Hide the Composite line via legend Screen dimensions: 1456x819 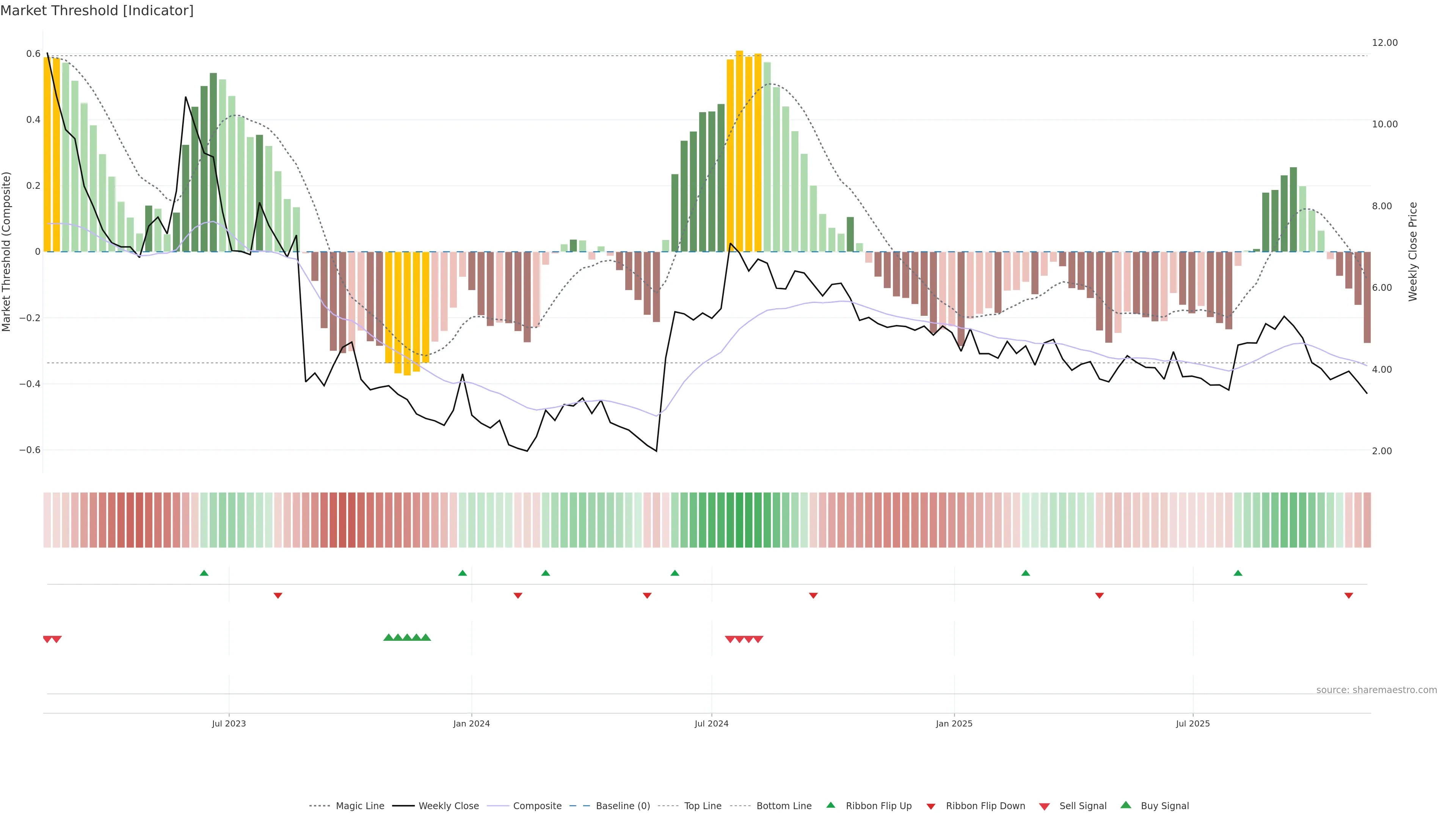537,806
